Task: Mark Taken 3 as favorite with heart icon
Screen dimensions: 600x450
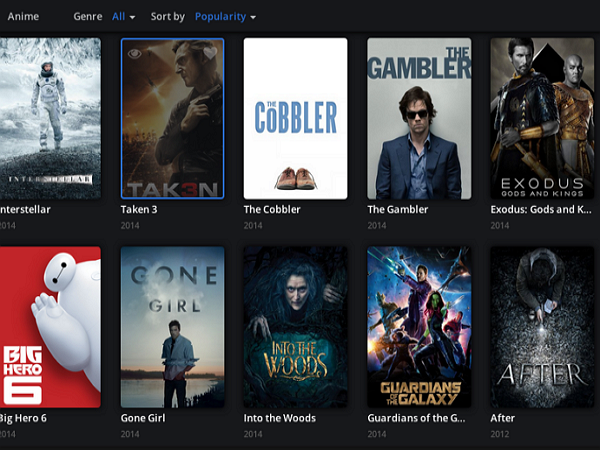Action: (210, 53)
